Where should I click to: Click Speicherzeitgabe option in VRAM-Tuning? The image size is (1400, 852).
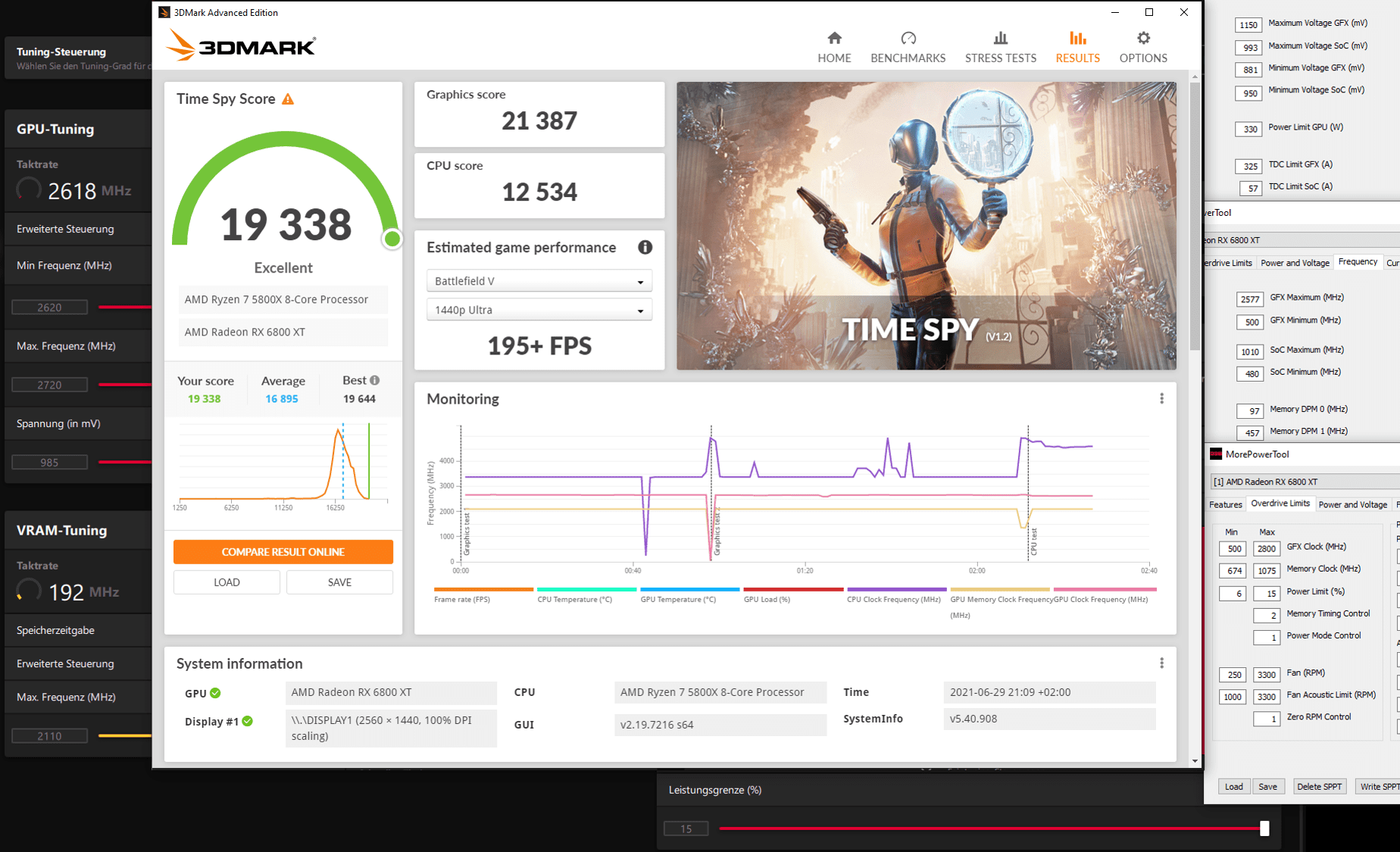pyautogui.click(x=78, y=630)
